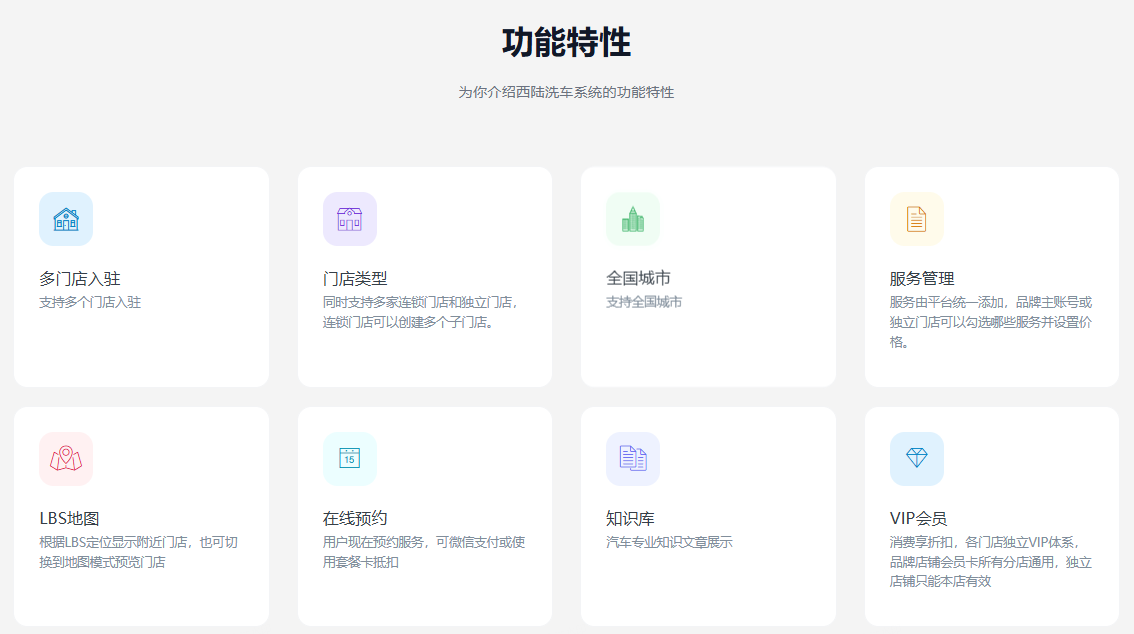Click the documents icon for 知识库
Screen dimensions: 1134x634
point(632,459)
